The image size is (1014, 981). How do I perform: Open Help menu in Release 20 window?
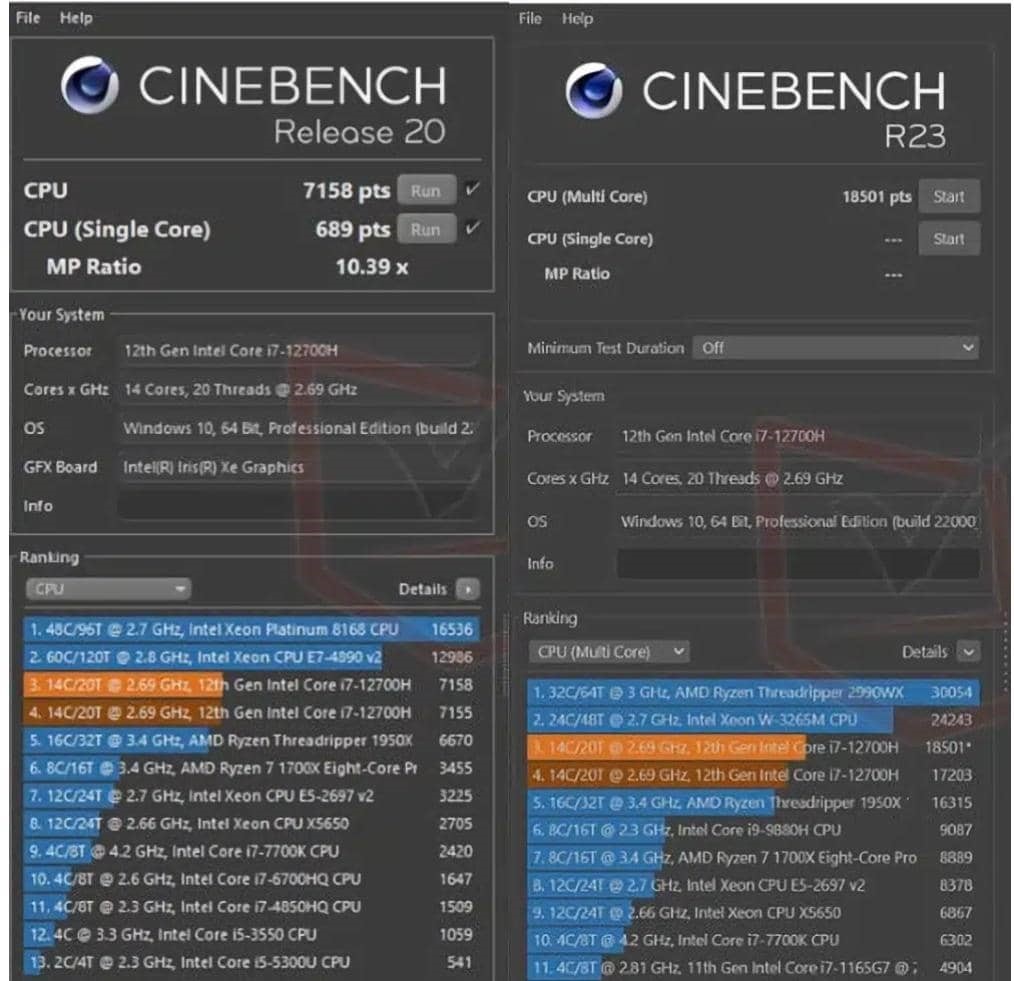tap(76, 18)
